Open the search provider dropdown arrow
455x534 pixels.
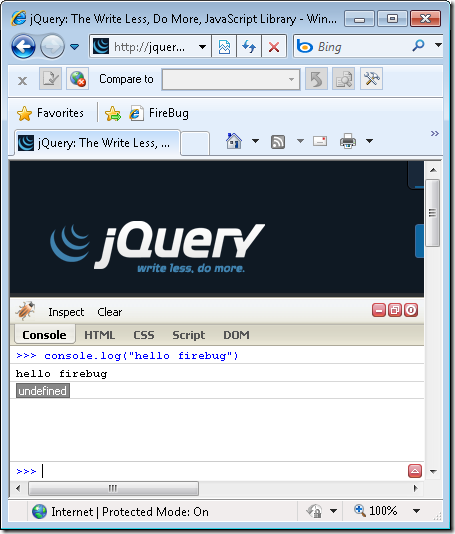coord(438,45)
